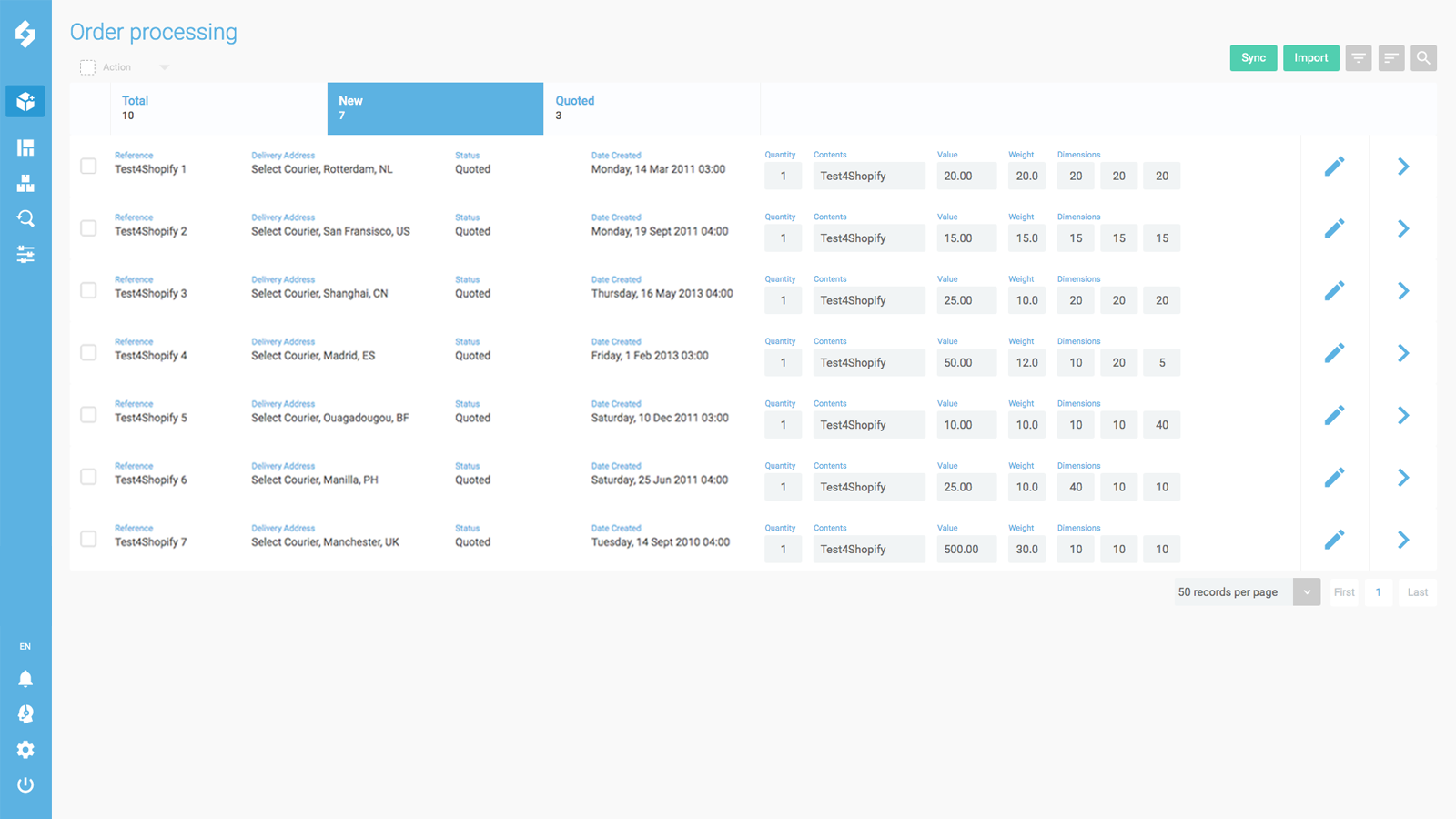Click the Sync button
This screenshot has width=1456, height=819.
click(x=1253, y=57)
